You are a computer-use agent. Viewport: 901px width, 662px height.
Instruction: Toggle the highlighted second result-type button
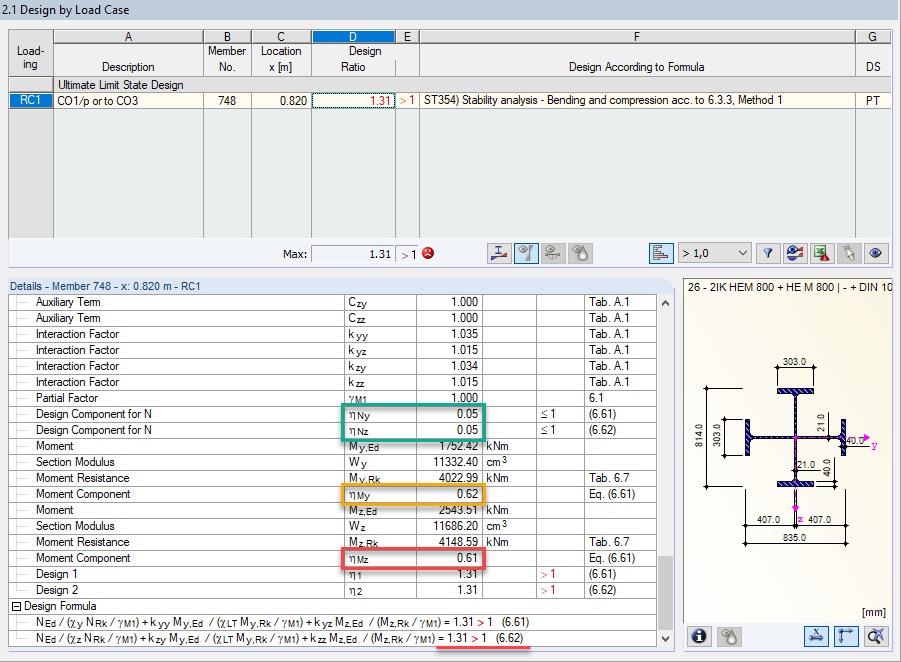pyautogui.click(x=526, y=253)
